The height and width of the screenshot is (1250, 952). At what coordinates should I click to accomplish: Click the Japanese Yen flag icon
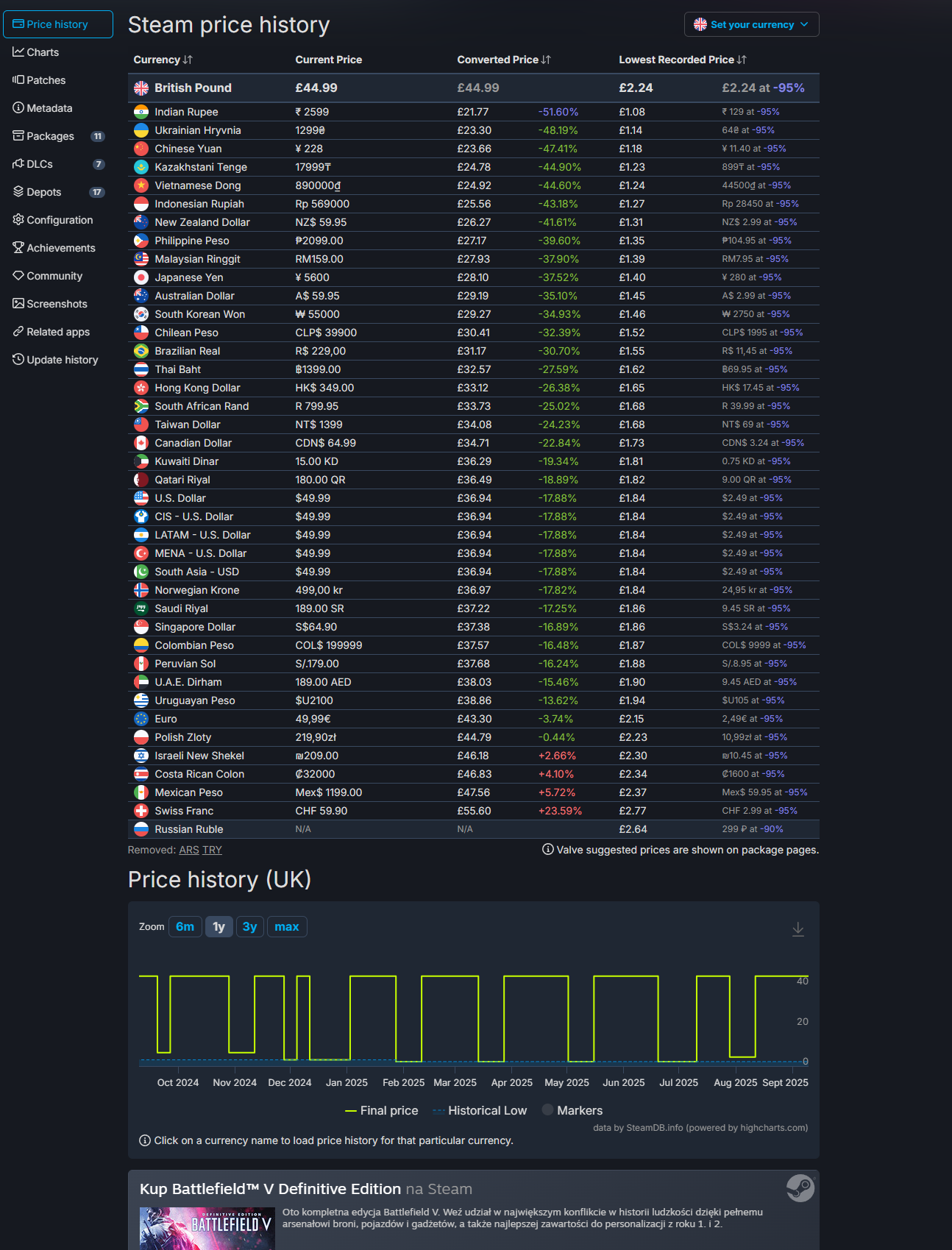pos(141,277)
